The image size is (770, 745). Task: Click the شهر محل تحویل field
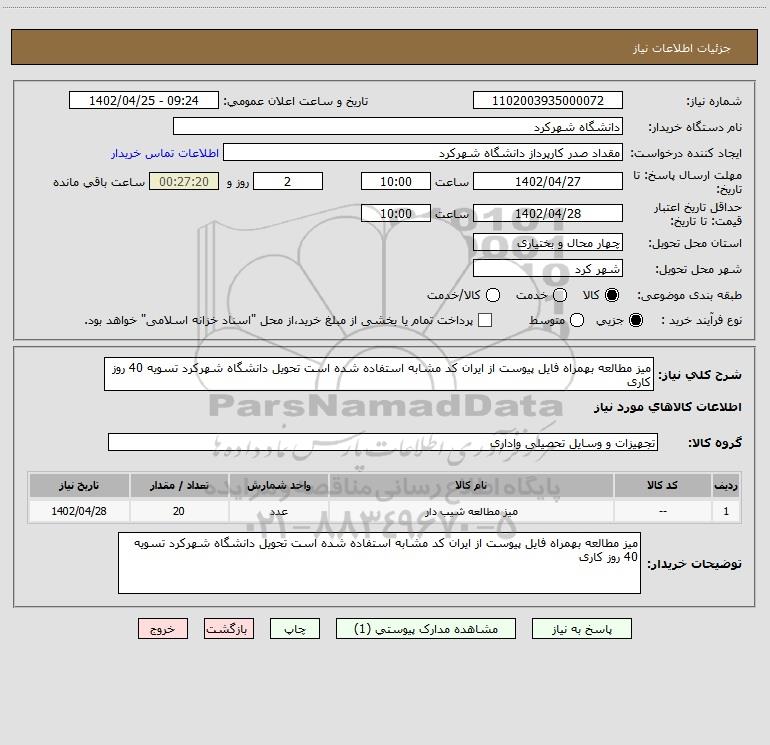tap(548, 269)
